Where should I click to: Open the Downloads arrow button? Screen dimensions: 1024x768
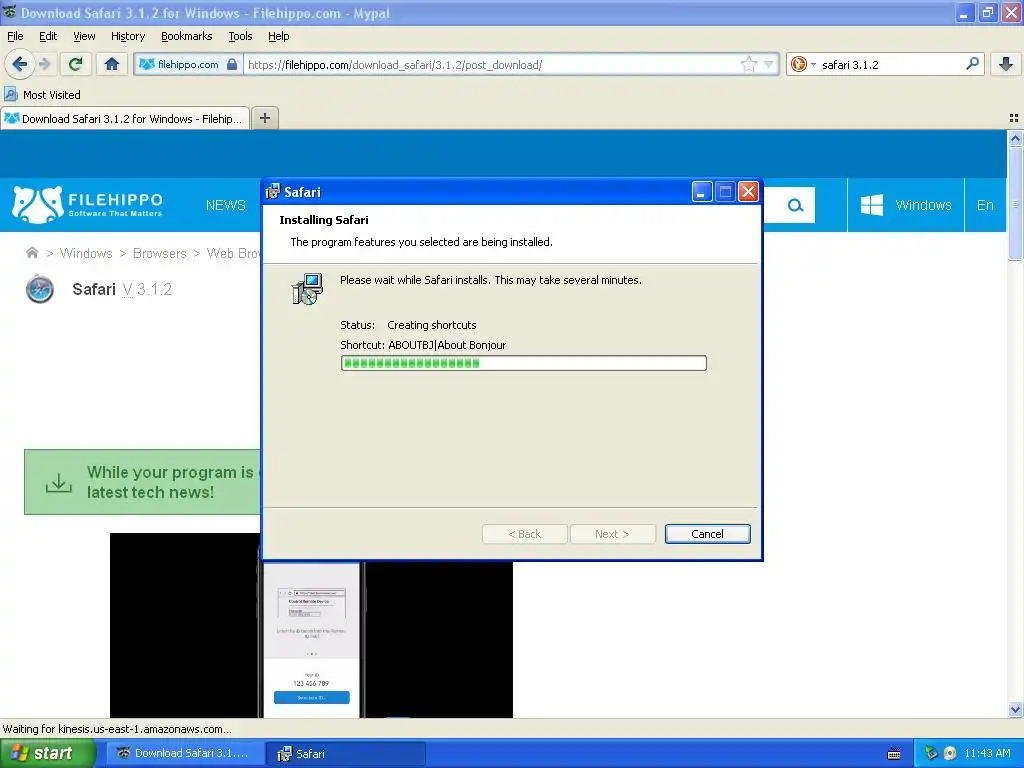click(x=1006, y=64)
